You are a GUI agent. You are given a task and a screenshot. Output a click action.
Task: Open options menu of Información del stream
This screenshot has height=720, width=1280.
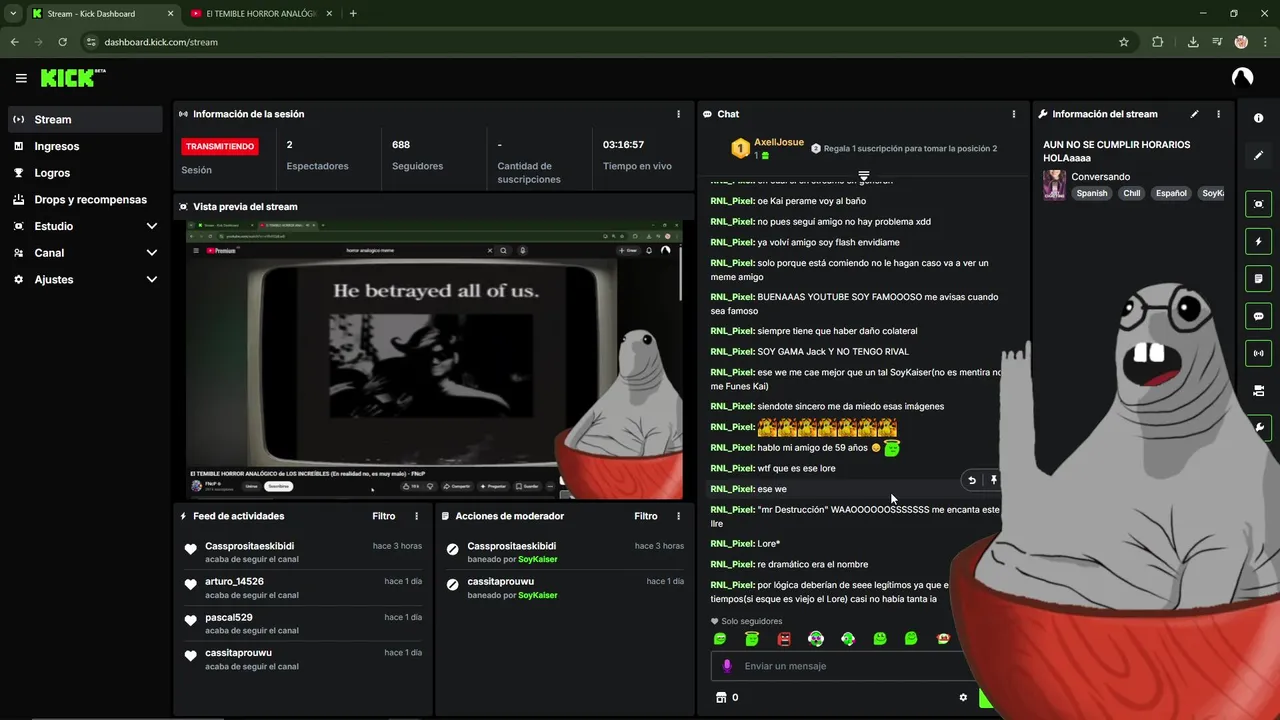pos(1218,114)
